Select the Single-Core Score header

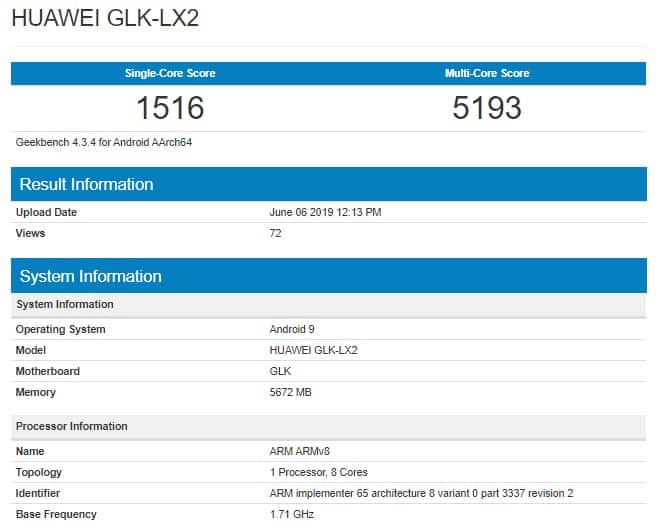tap(169, 73)
